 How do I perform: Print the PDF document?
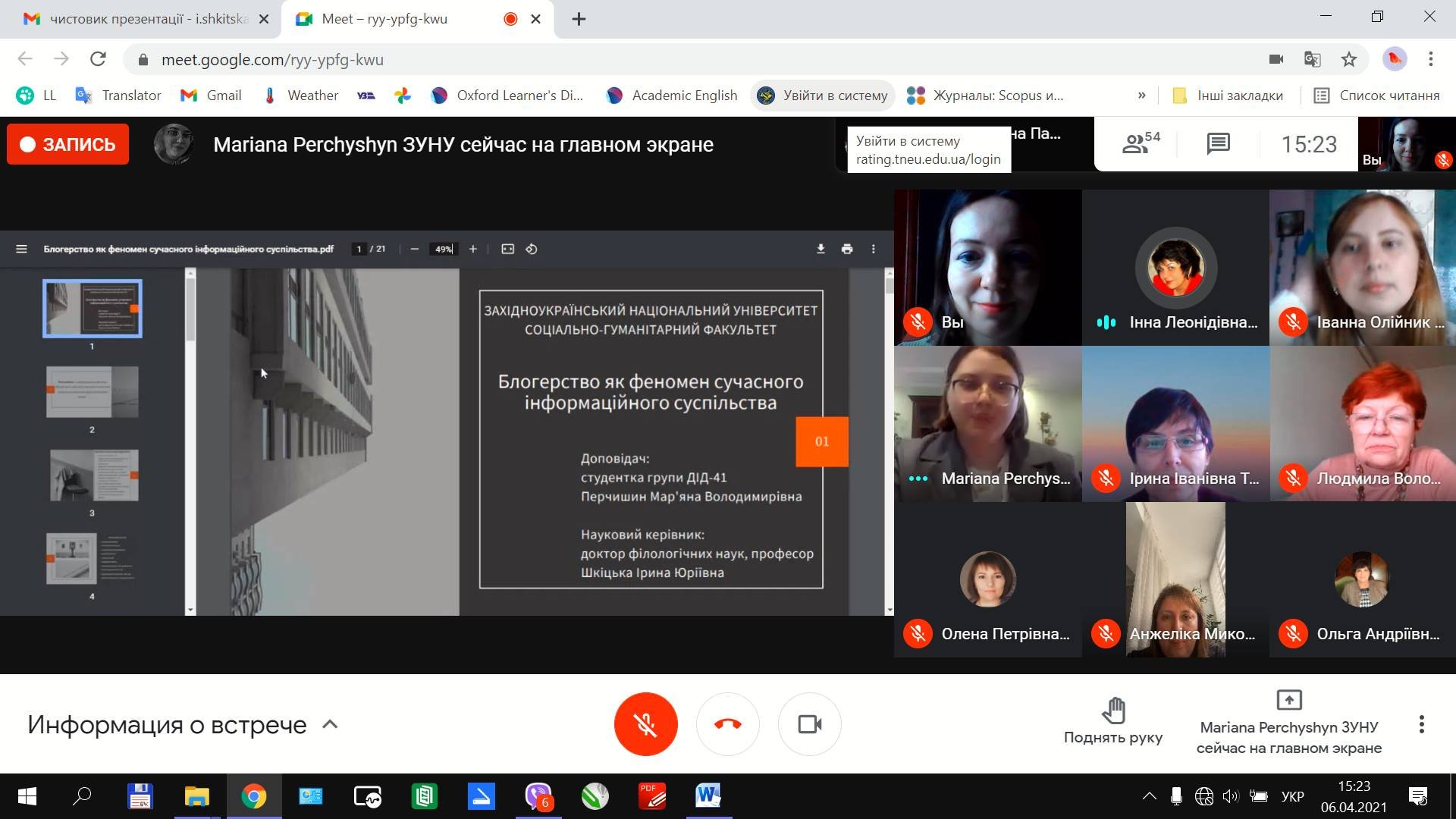tap(847, 249)
